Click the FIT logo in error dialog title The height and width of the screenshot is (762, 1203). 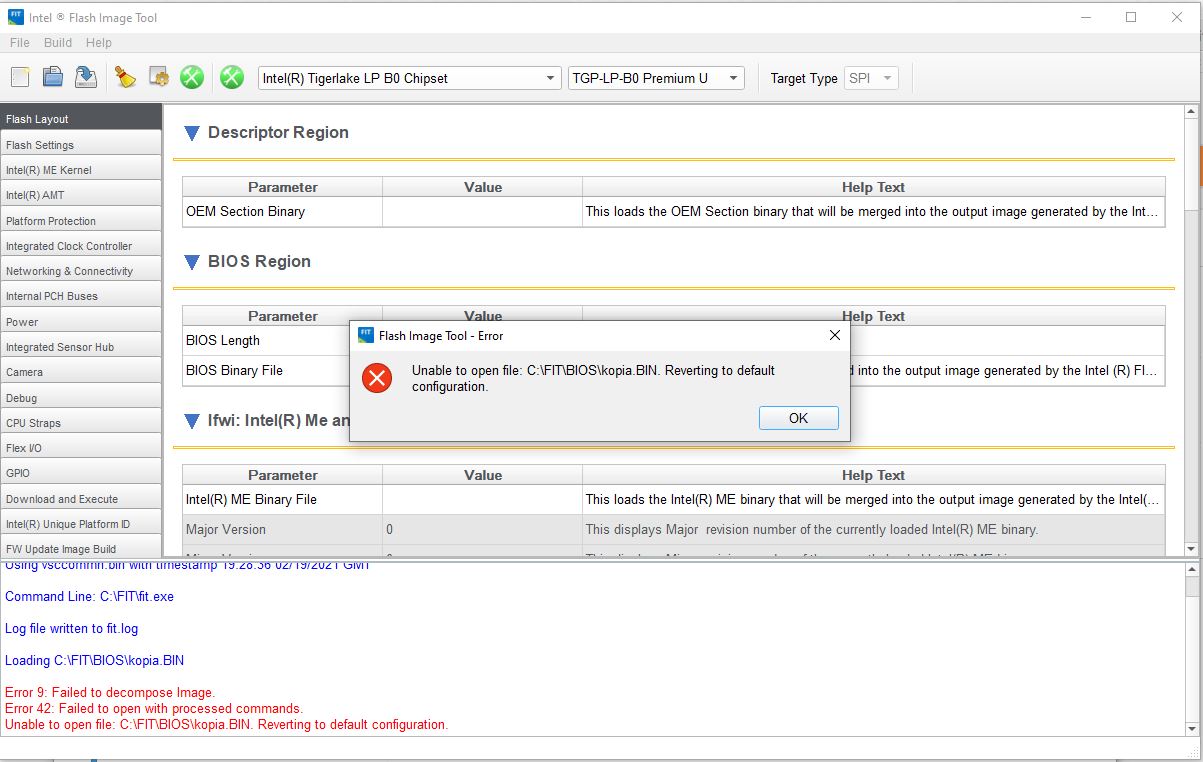pyautogui.click(x=365, y=335)
